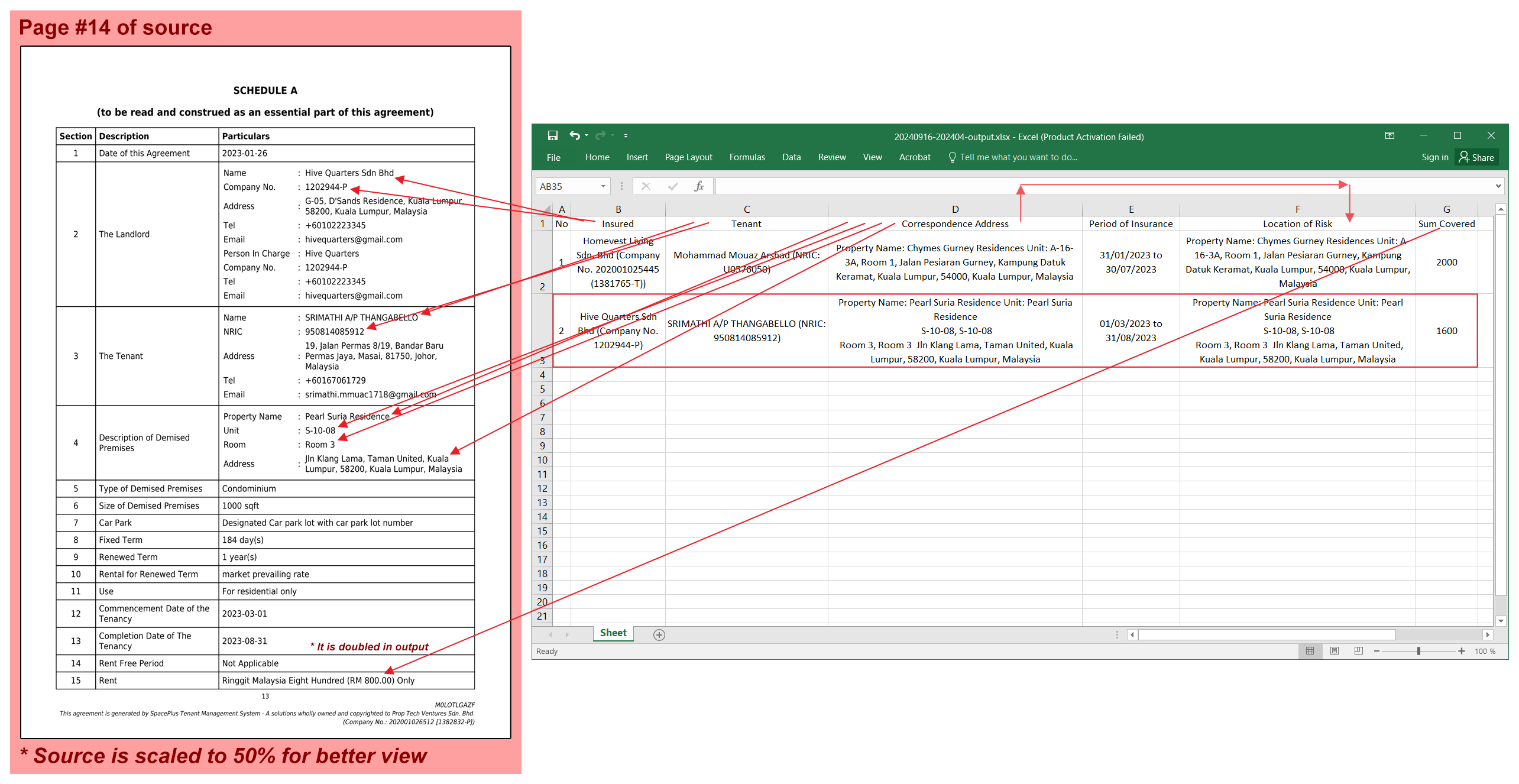Click the Cancel entry X icon
The width and height of the screenshot is (1519, 784).
point(646,186)
